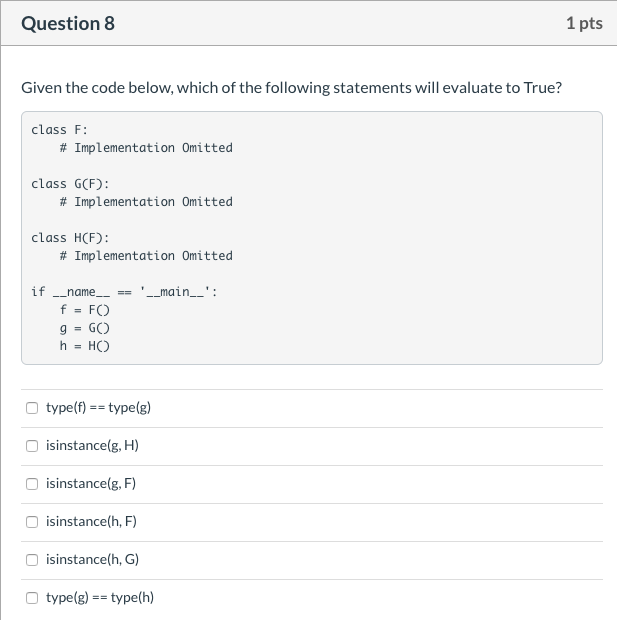617x620 pixels.
Task: Click the class F: code line
Action: click(60, 130)
